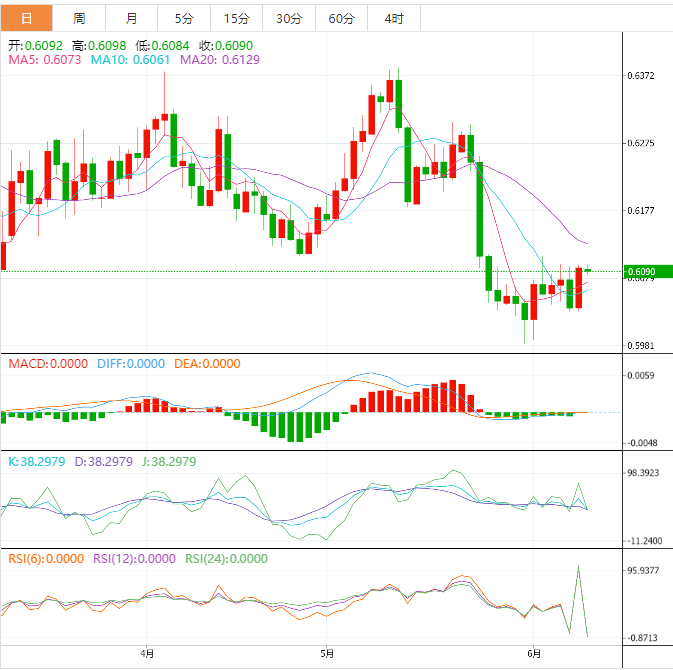Switch to the 4时 timeframe tab
The width and height of the screenshot is (673, 670).
click(x=394, y=18)
